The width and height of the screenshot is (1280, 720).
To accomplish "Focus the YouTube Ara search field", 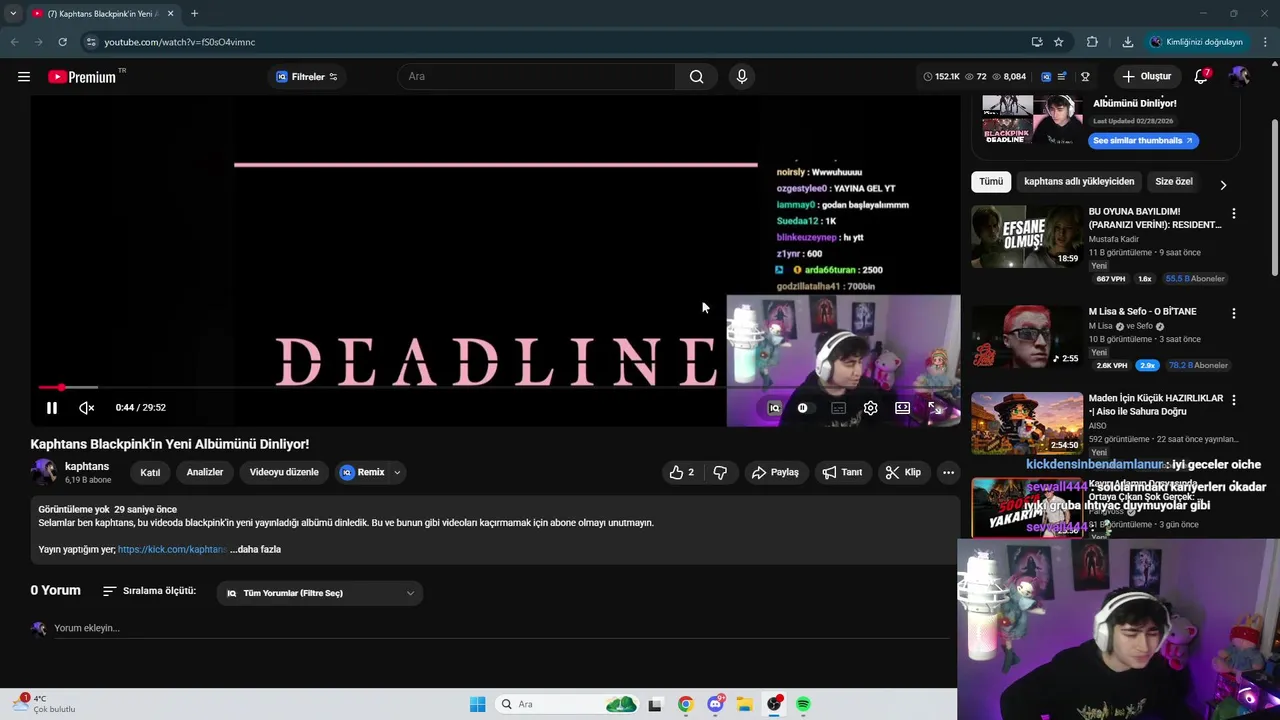I will tap(539, 77).
